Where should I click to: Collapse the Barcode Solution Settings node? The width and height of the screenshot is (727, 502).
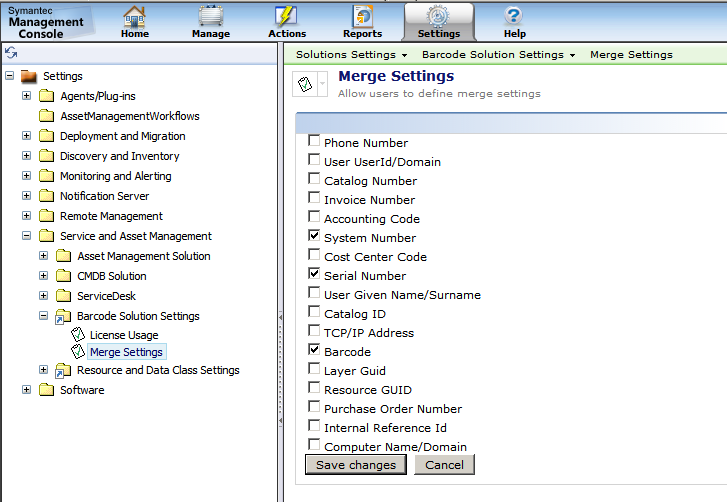[44, 316]
